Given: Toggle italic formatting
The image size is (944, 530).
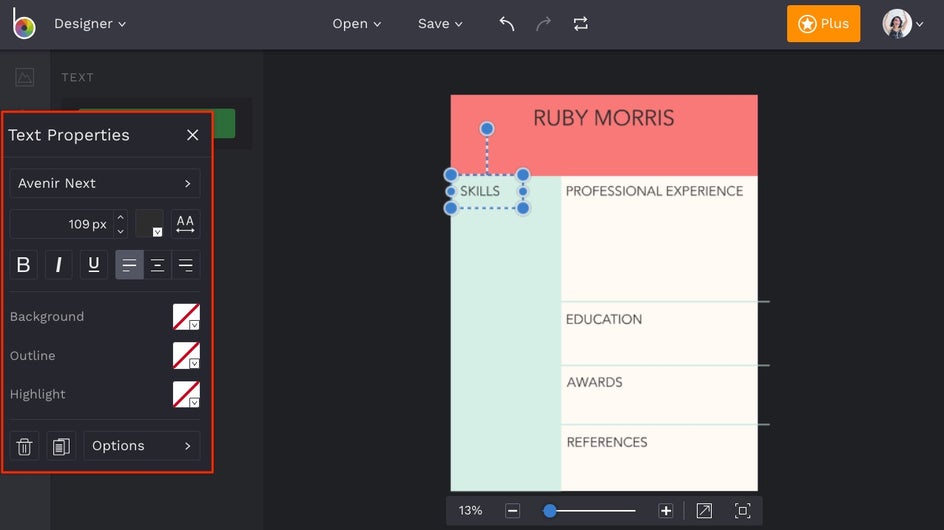Looking at the screenshot, I should point(59,265).
